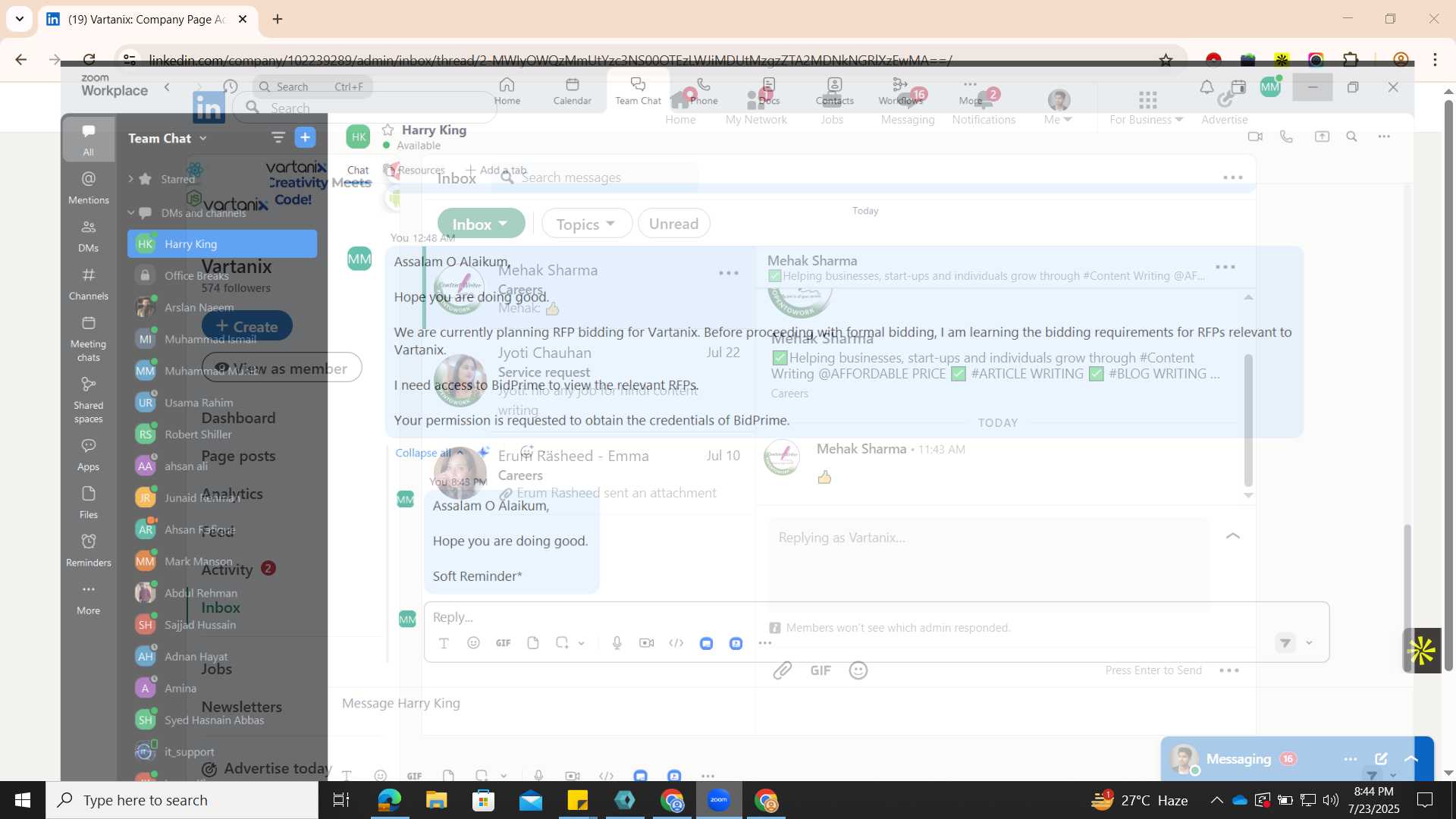
Task: Open text formatting in Zoom reply box
Action: (444, 643)
